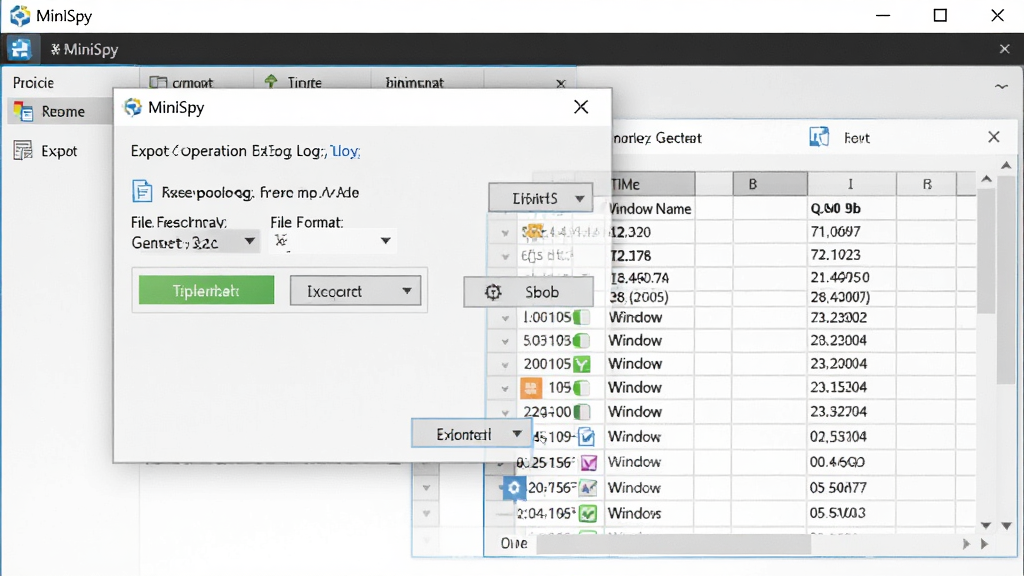Close the Fievt panel
Screen dimensions: 1024x576
tap(993, 136)
